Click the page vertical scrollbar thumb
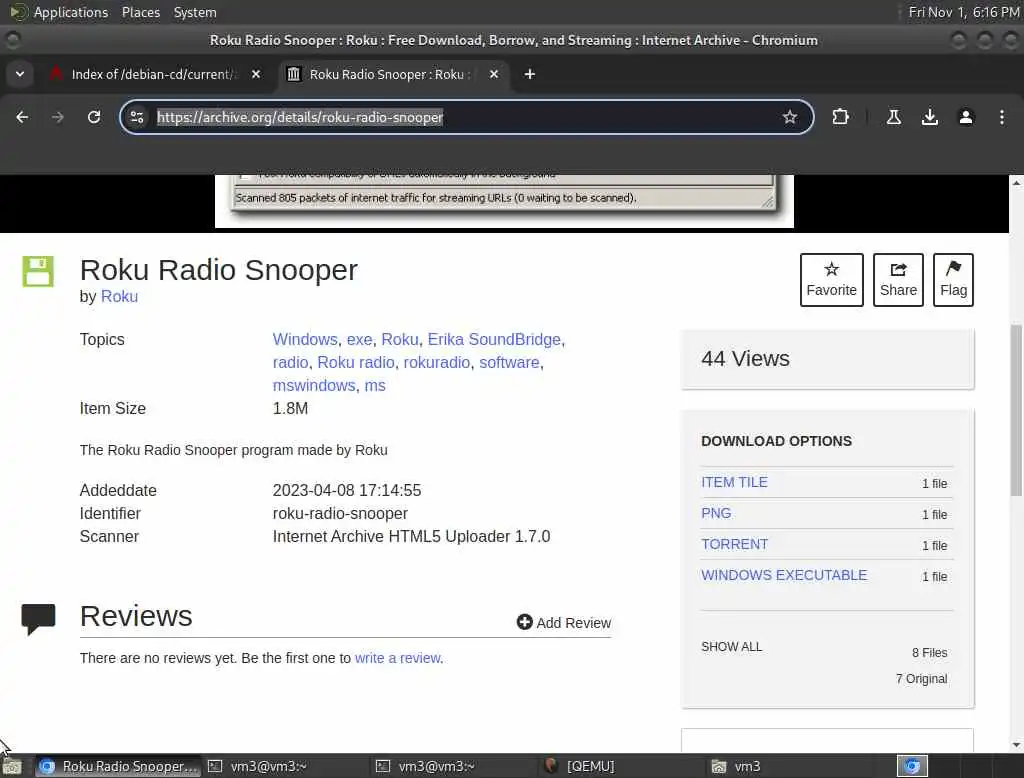This screenshot has width=1024, height=778. pos(1016,410)
